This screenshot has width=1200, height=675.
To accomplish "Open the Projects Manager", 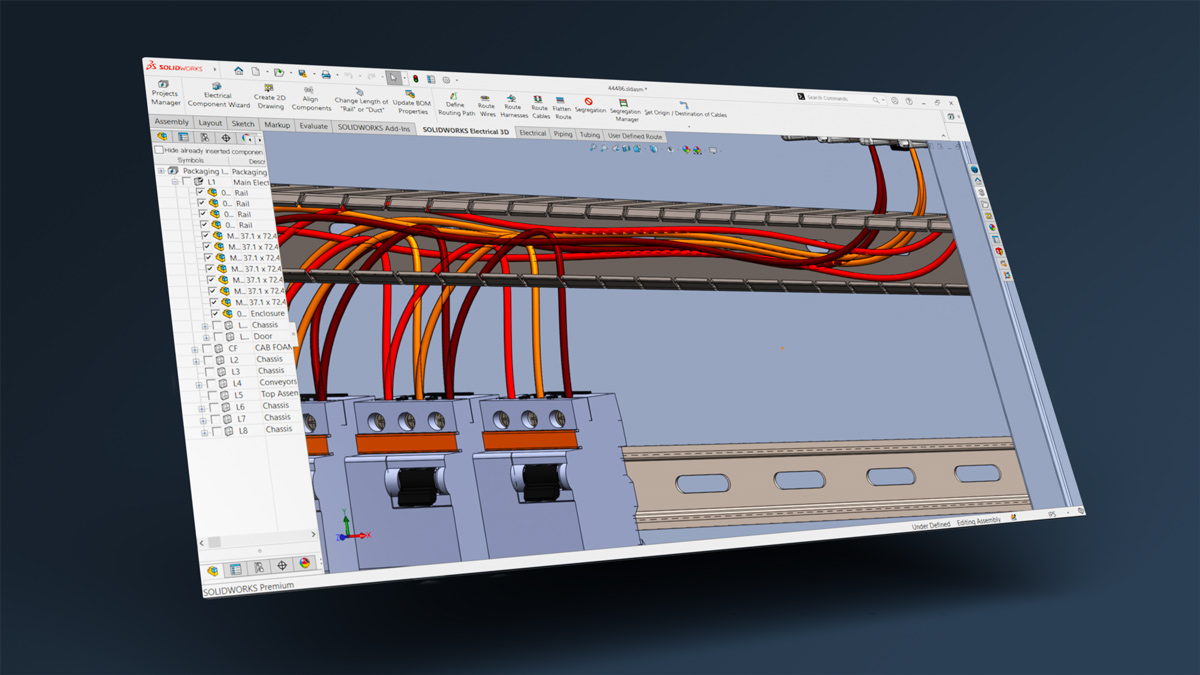I will point(166,94).
